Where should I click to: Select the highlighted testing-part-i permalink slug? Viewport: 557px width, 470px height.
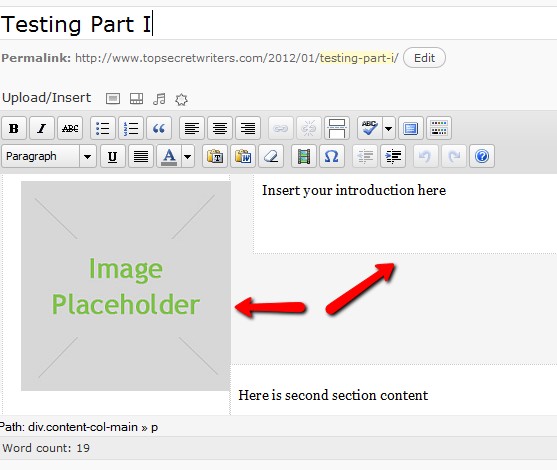[x=358, y=58]
